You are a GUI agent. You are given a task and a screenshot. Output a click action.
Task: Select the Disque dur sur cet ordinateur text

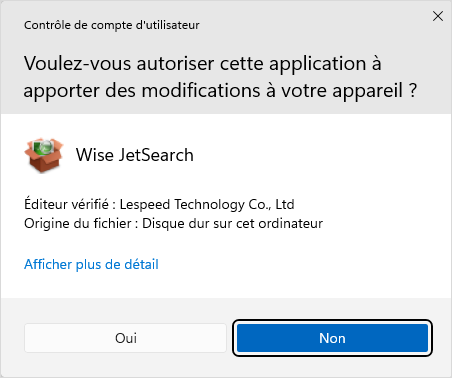pos(232,223)
